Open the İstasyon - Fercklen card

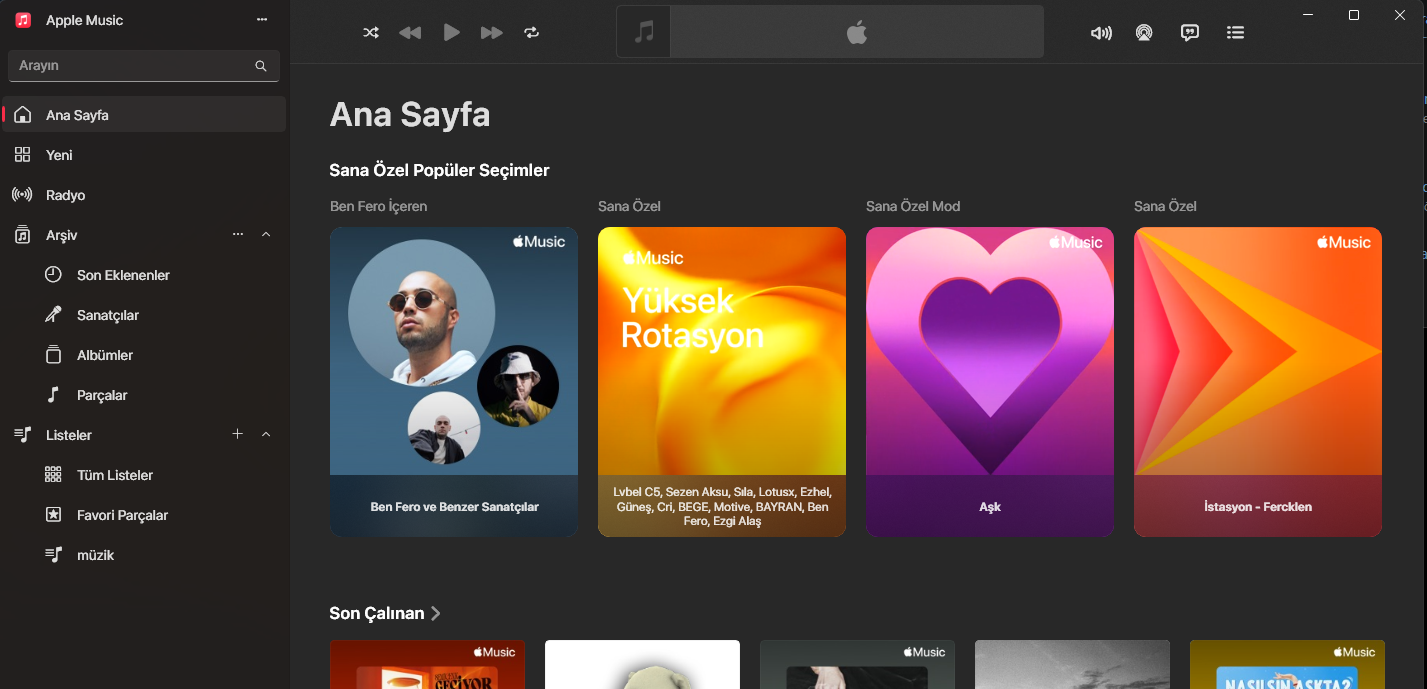(x=1258, y=382)
